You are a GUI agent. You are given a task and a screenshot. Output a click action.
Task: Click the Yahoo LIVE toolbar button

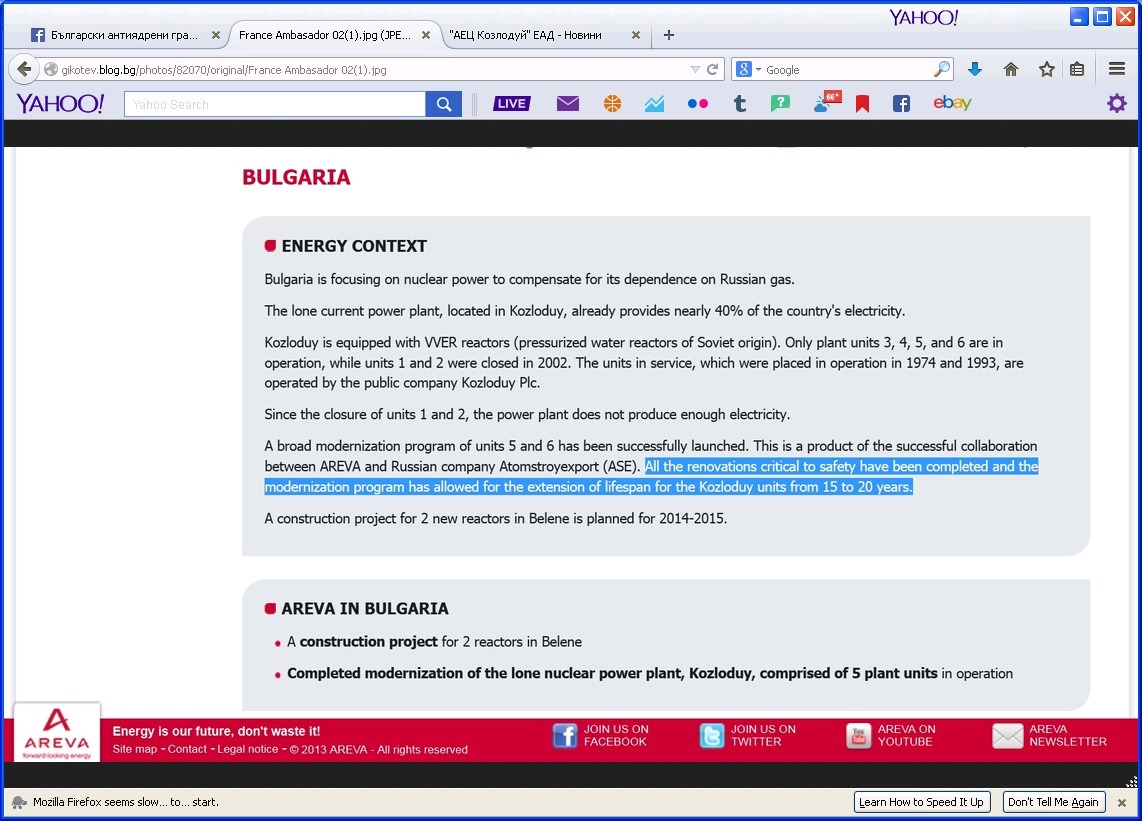[x=511, y=104]
